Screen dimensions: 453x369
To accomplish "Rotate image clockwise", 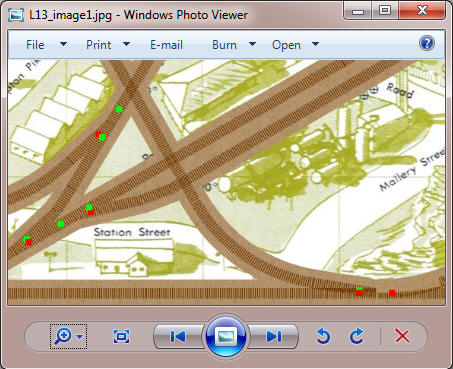I will (357, 336).
